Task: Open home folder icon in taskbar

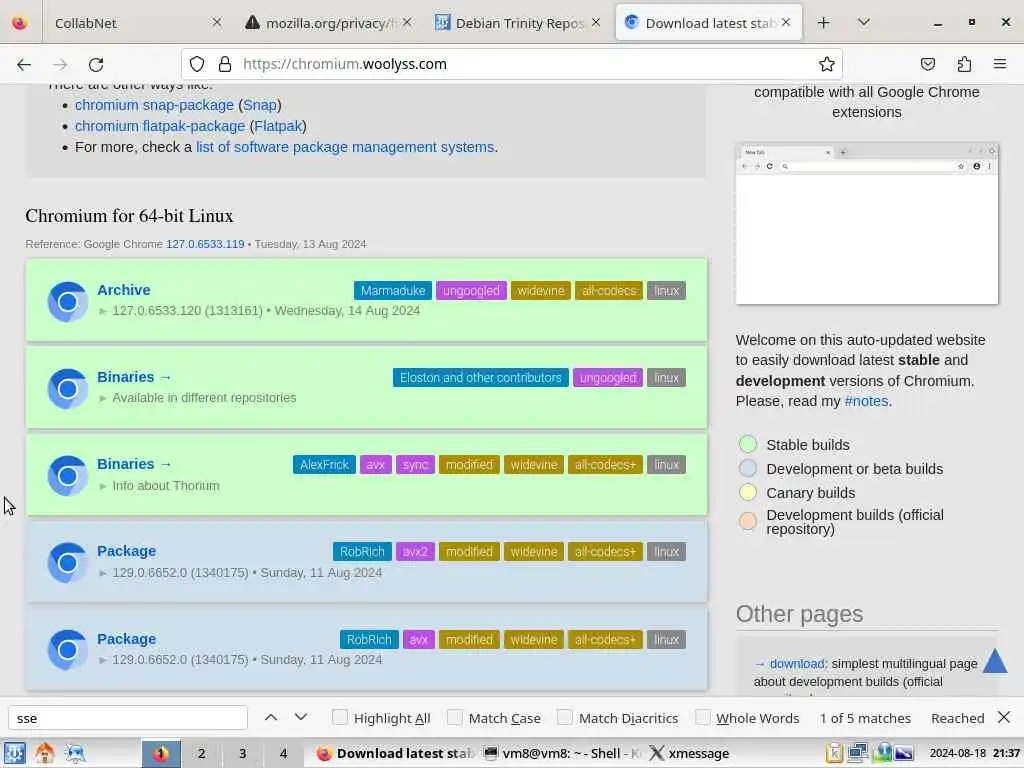Action: tap(45, 753)
